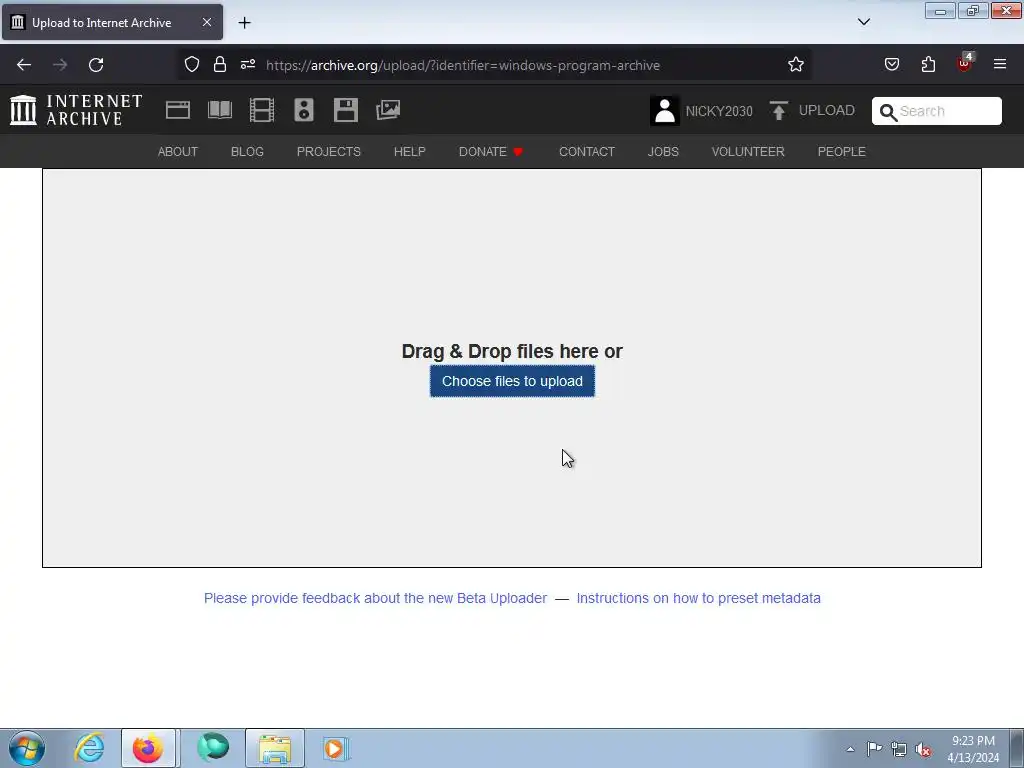Open the Software floppy disk icon
This screenshot has width=1024, height=768.
pyautogui.click(x=345, y=110)
